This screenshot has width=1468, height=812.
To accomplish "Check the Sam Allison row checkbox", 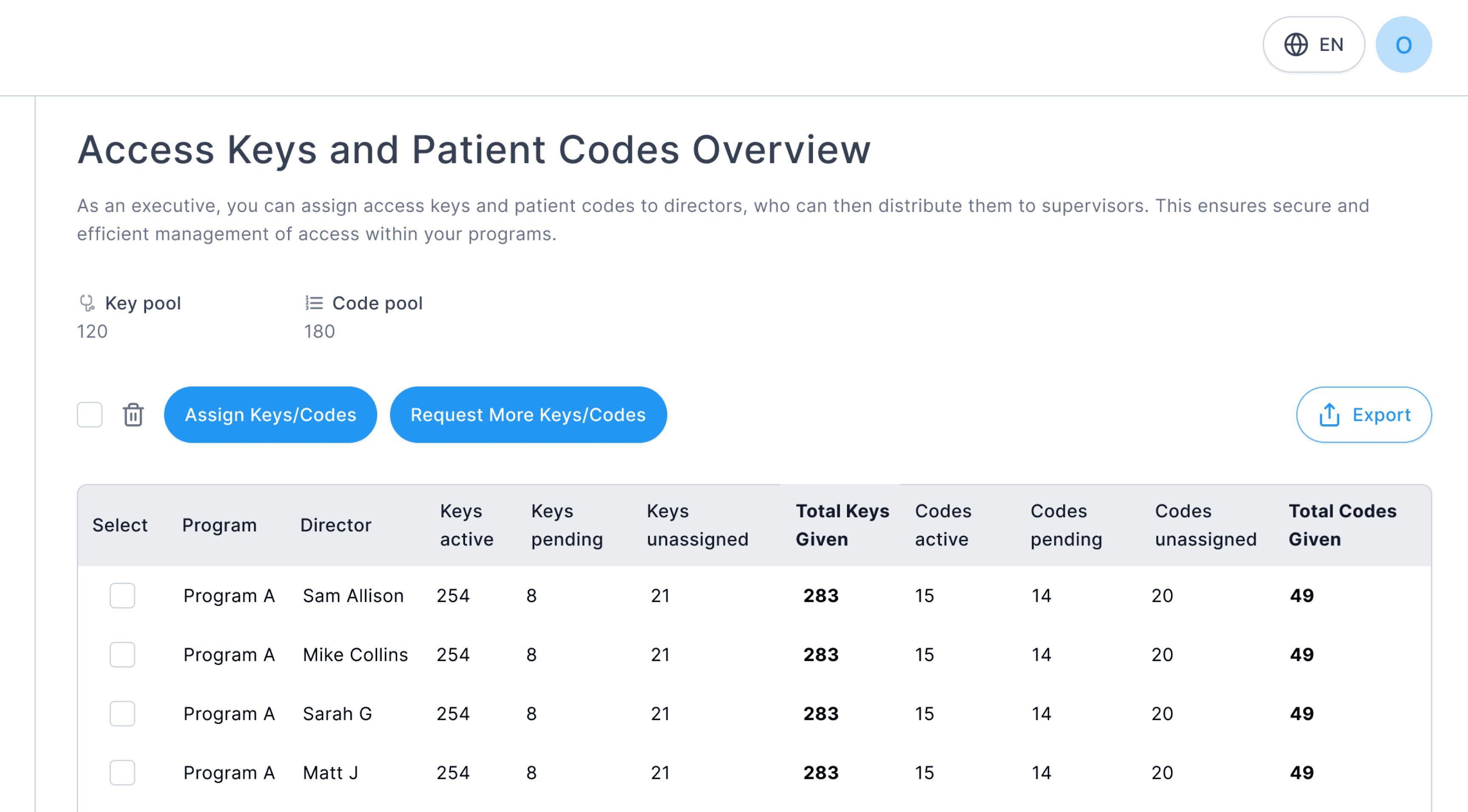I will (122, 596).
